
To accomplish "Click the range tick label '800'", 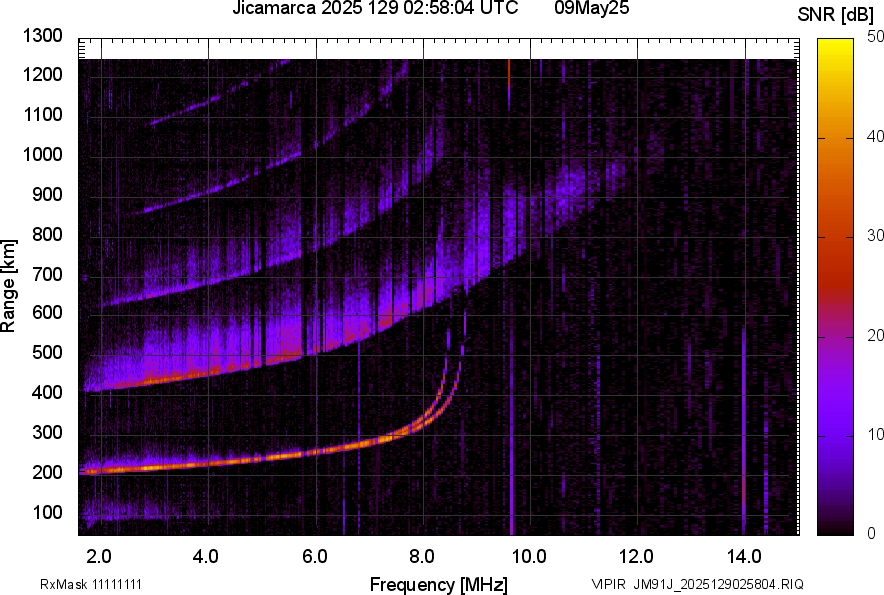I will pos(47,234).
